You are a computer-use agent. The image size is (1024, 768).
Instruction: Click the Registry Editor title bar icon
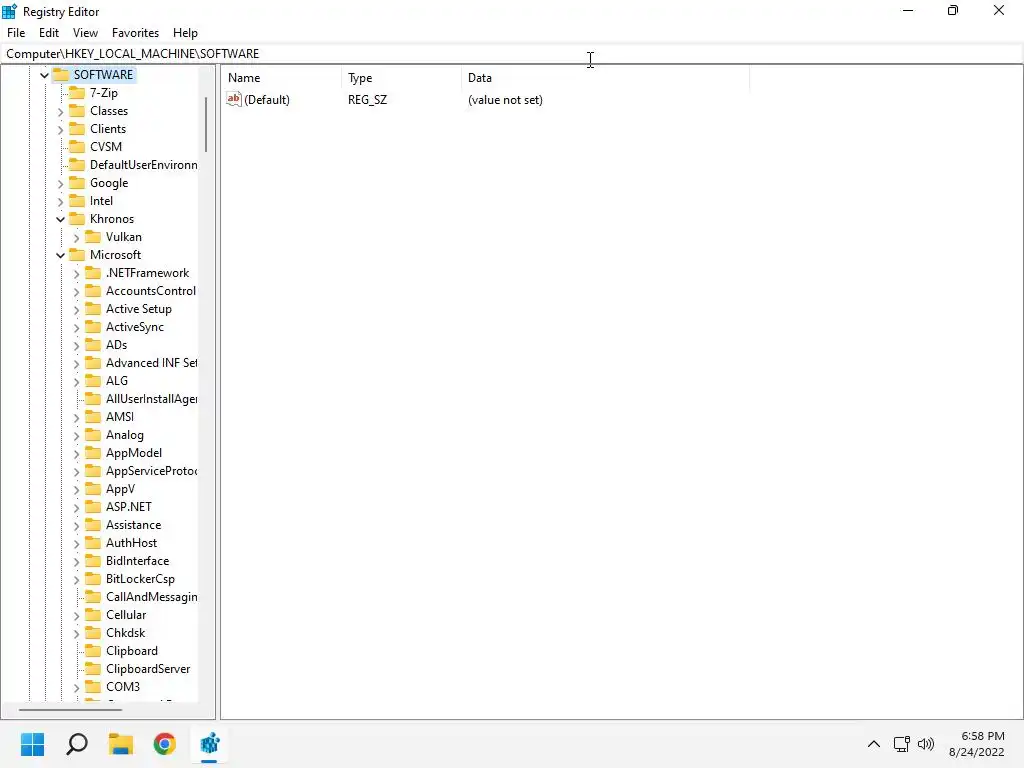[x=9, y=12]
